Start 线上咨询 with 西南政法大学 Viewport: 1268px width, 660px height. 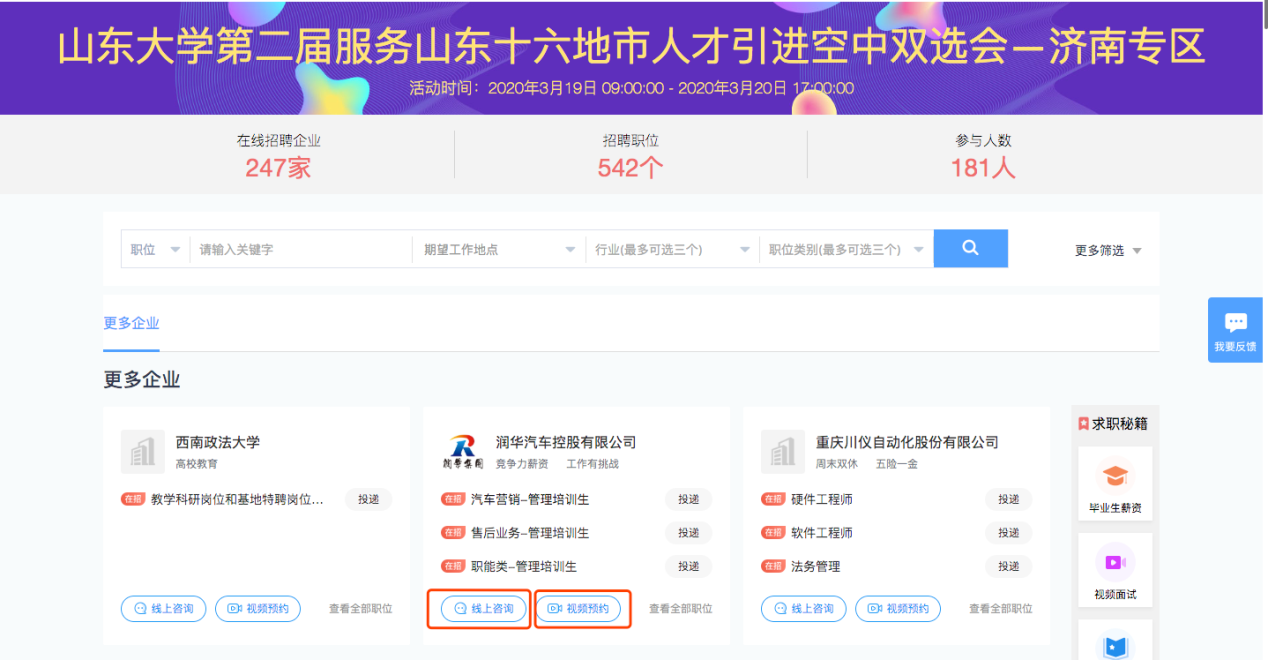pyautogui.click(x=164, y=608)
